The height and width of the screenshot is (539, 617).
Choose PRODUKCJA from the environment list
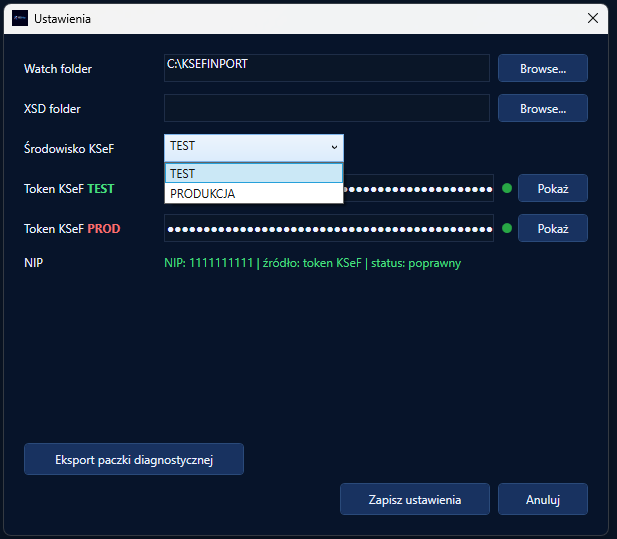(253, 194)
